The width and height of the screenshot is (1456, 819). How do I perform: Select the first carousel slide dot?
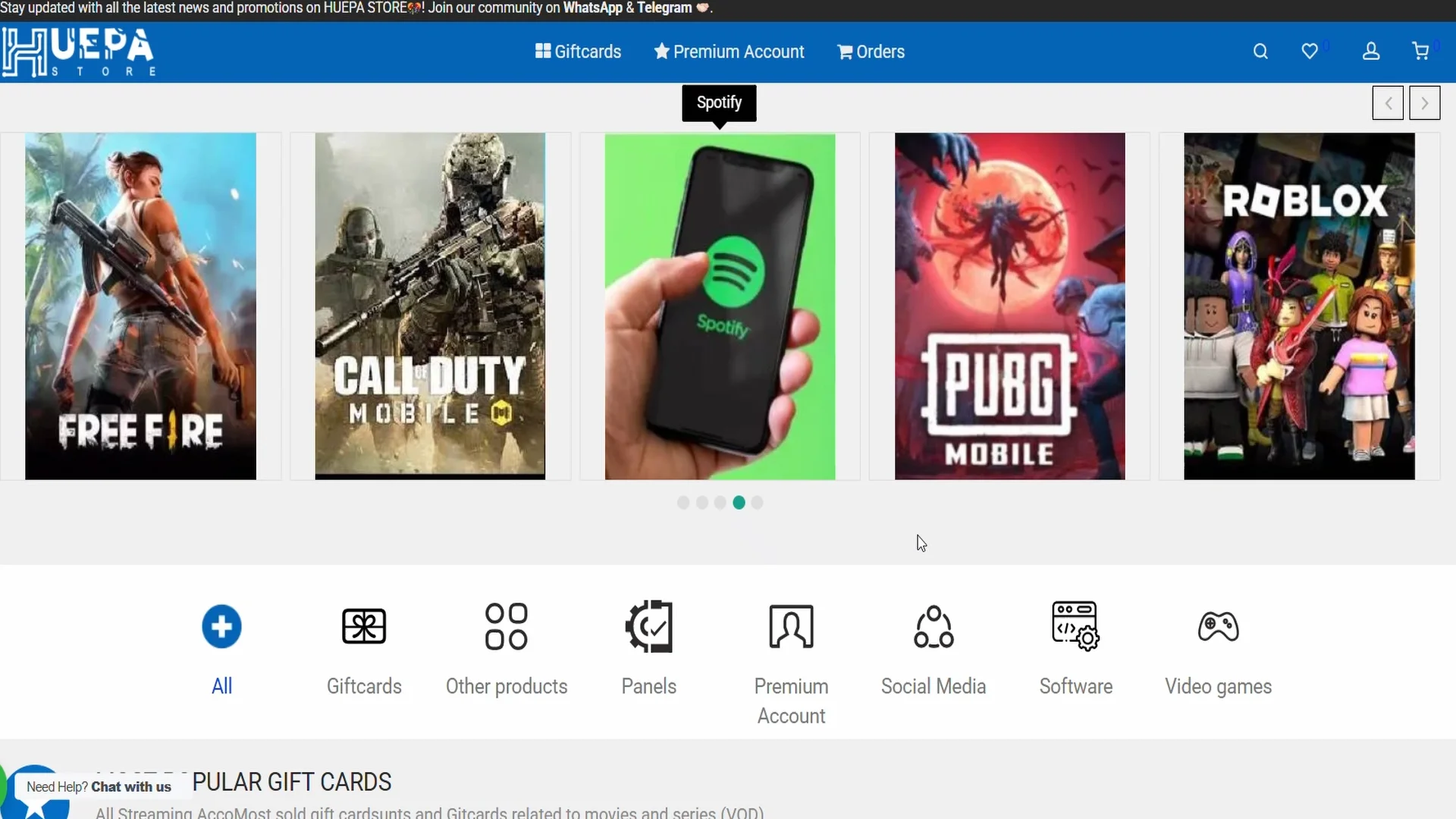682,502
